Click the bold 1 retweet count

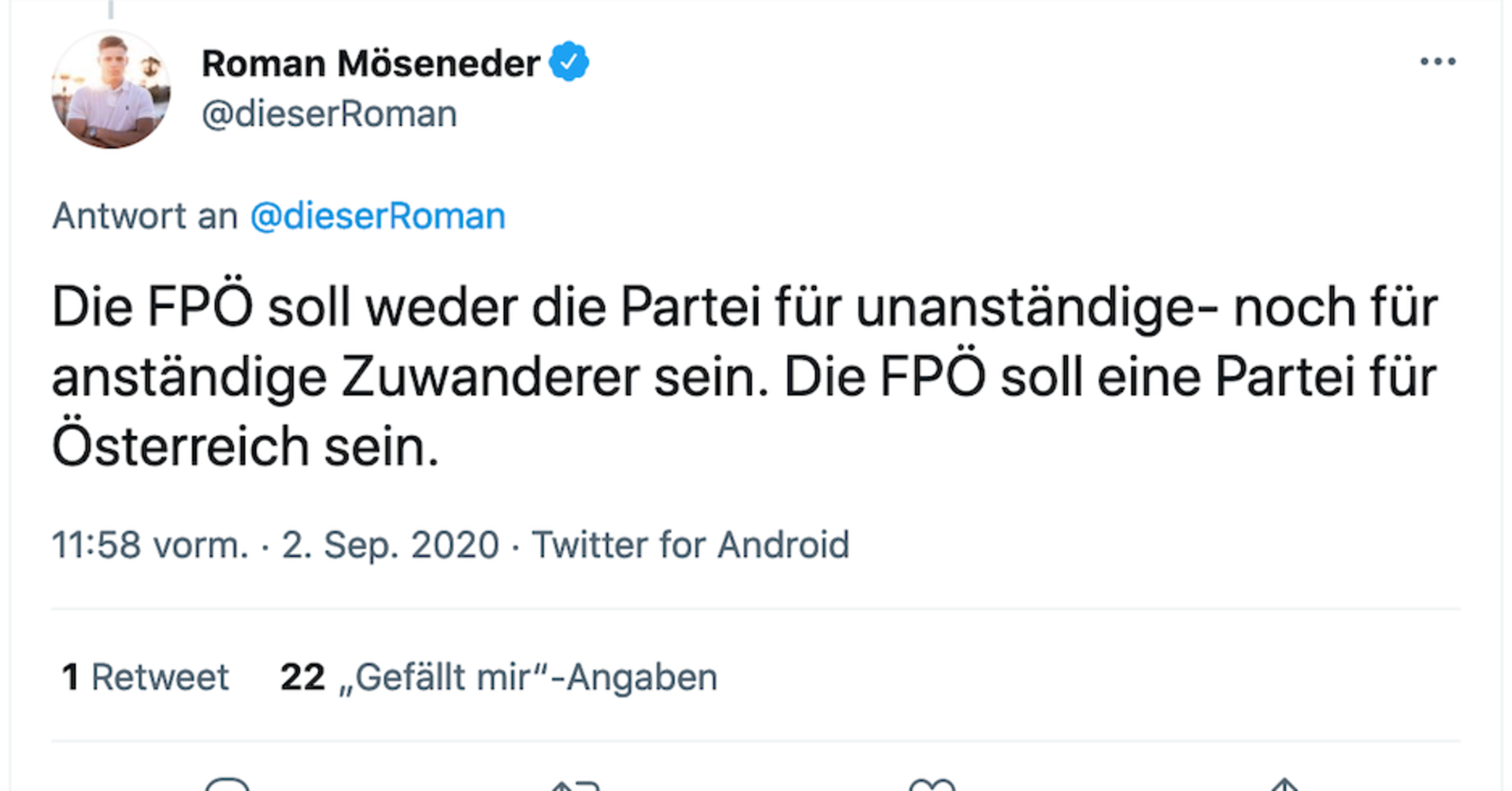point(71,676)
